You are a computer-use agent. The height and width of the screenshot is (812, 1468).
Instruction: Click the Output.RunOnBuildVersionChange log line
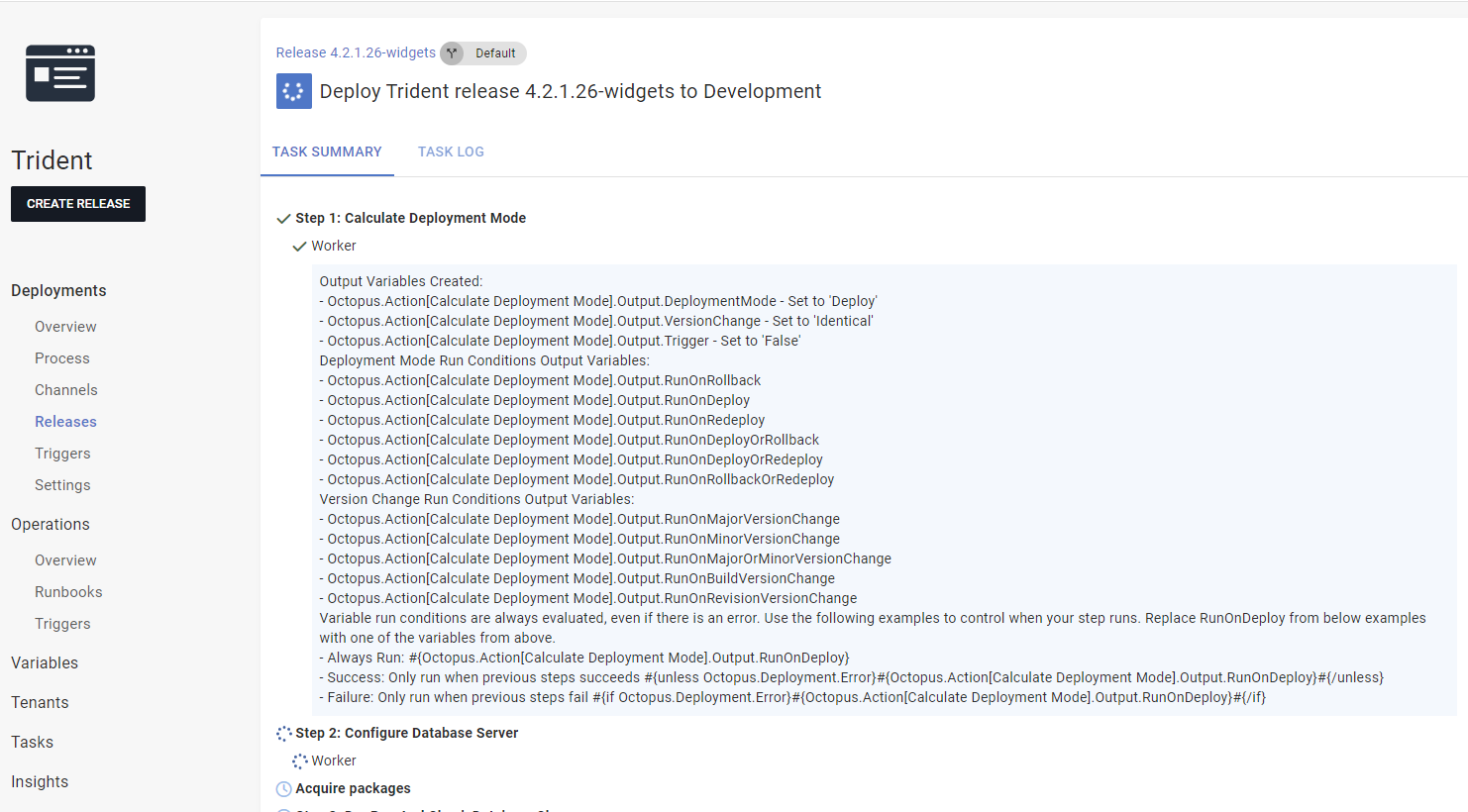[x=577, y=578]
